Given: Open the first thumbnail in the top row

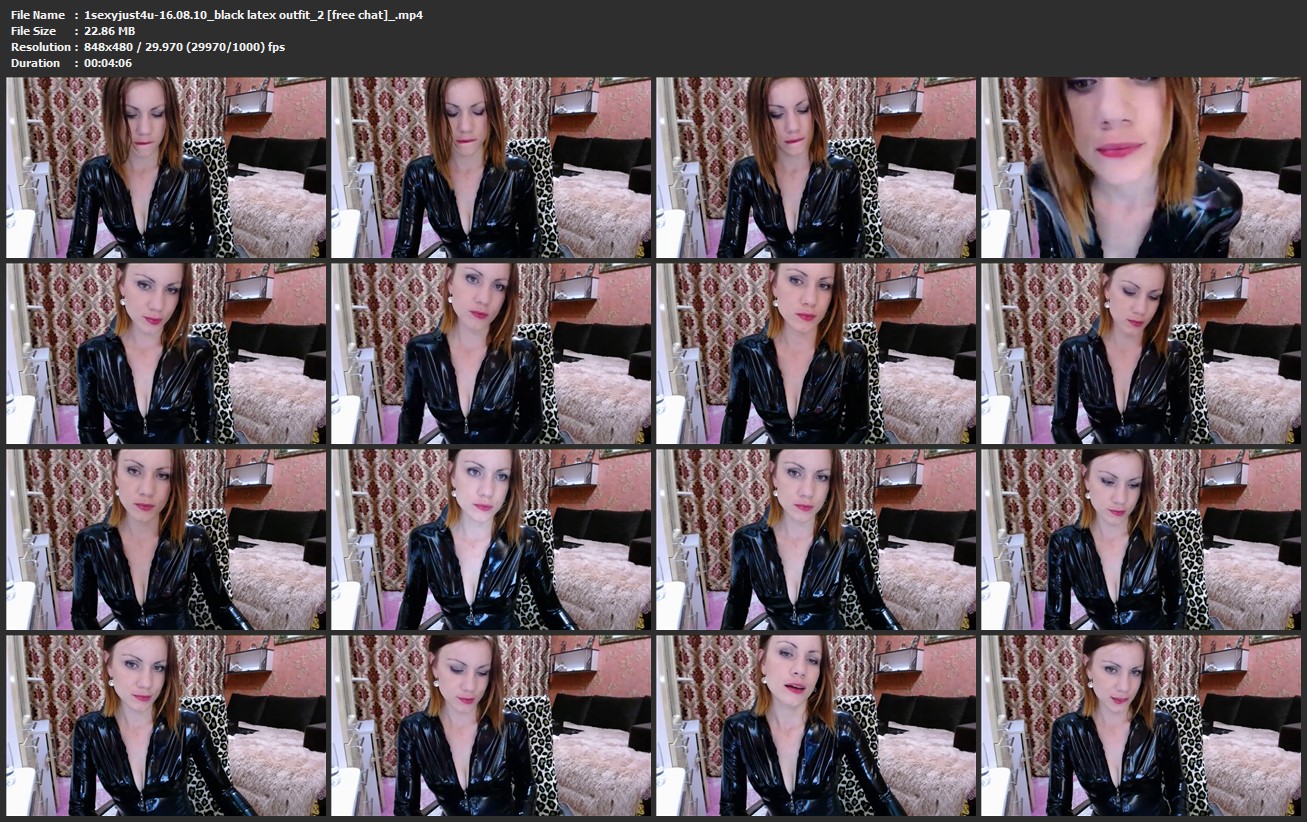Looking at the screenshot, I should click(166, 168).
